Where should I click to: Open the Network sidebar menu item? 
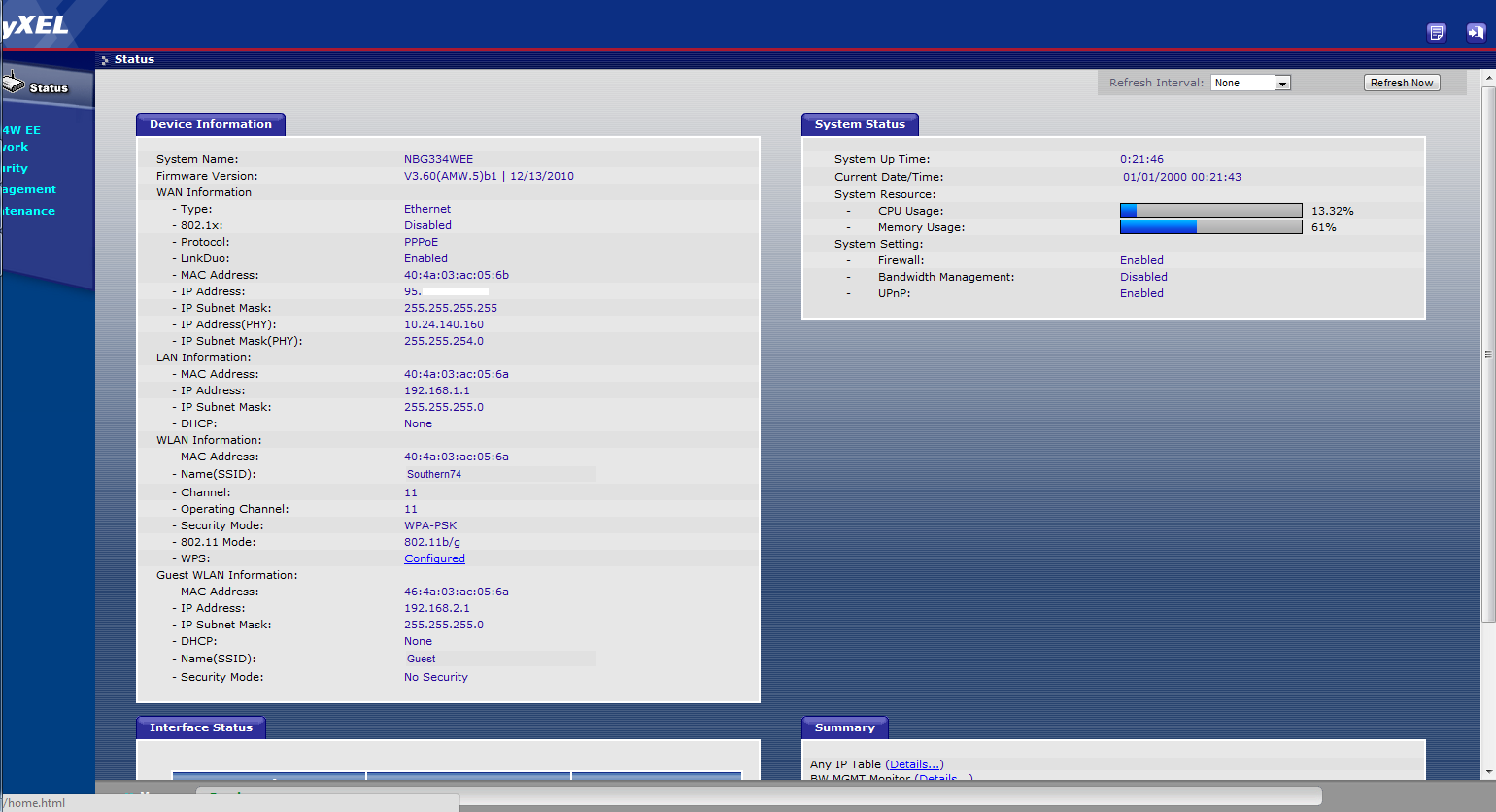pos(15,147)
